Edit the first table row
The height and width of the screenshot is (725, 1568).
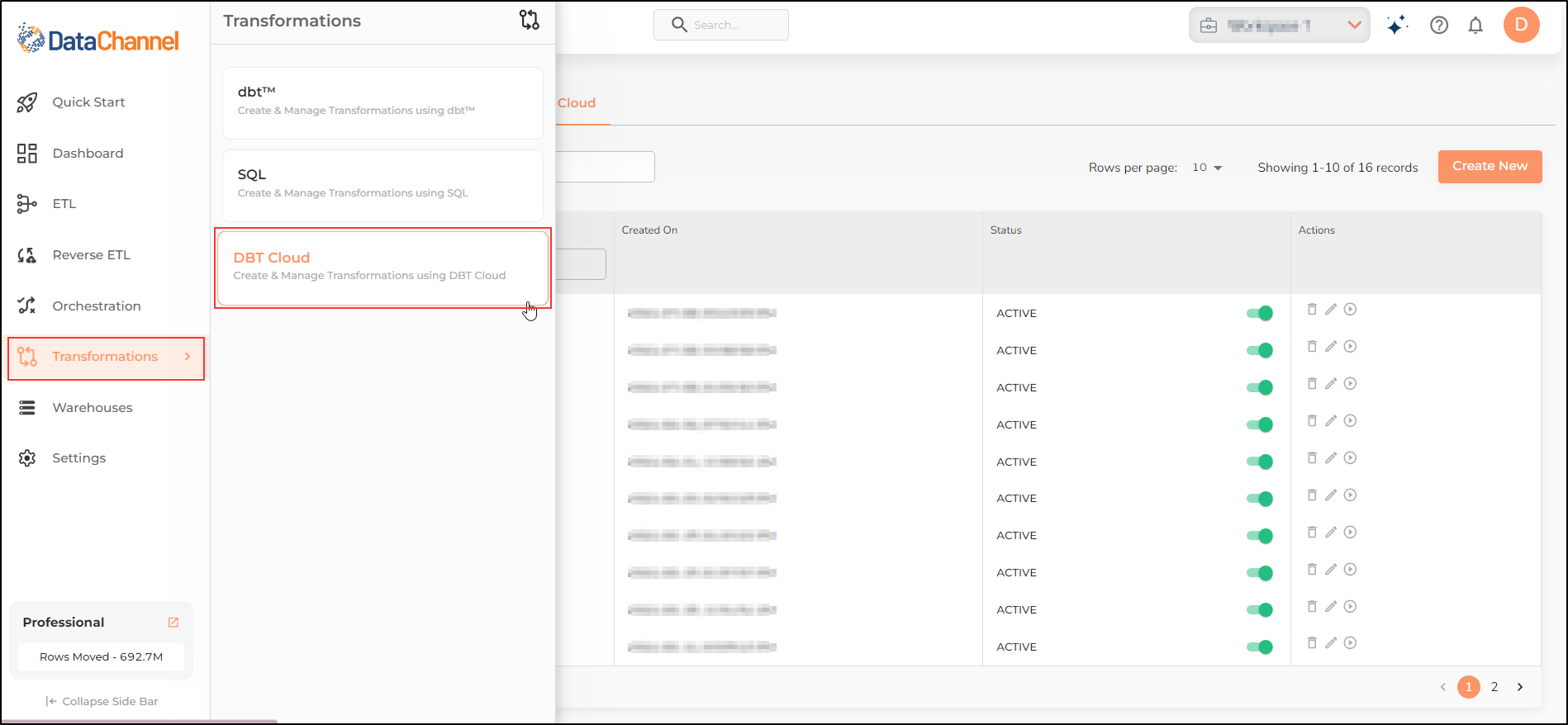[x=1331, y=310]
